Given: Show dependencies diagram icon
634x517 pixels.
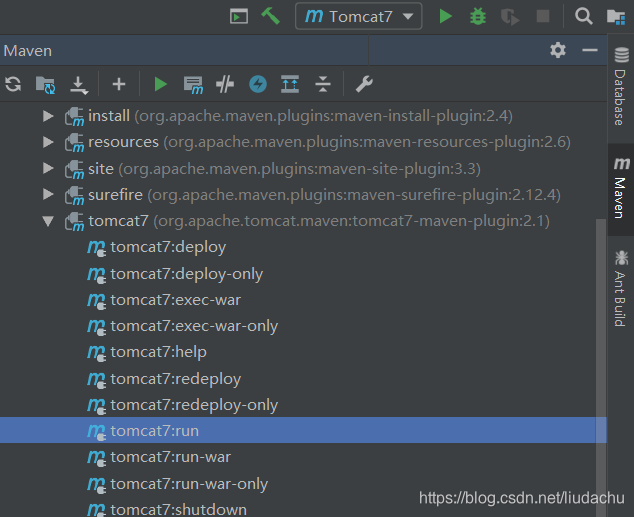Looking at the screenshot, I should click(x=290, y=84).
